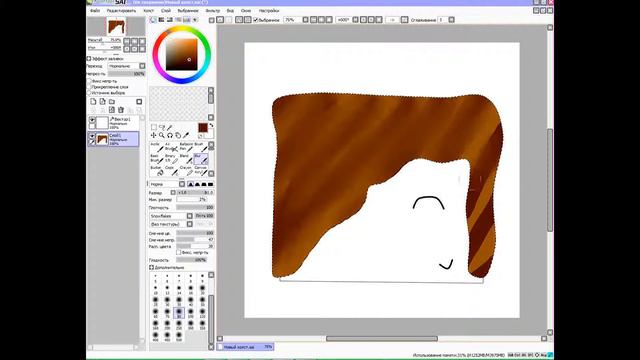
Task: Select the magic wand tool
Action: [170, 127]
